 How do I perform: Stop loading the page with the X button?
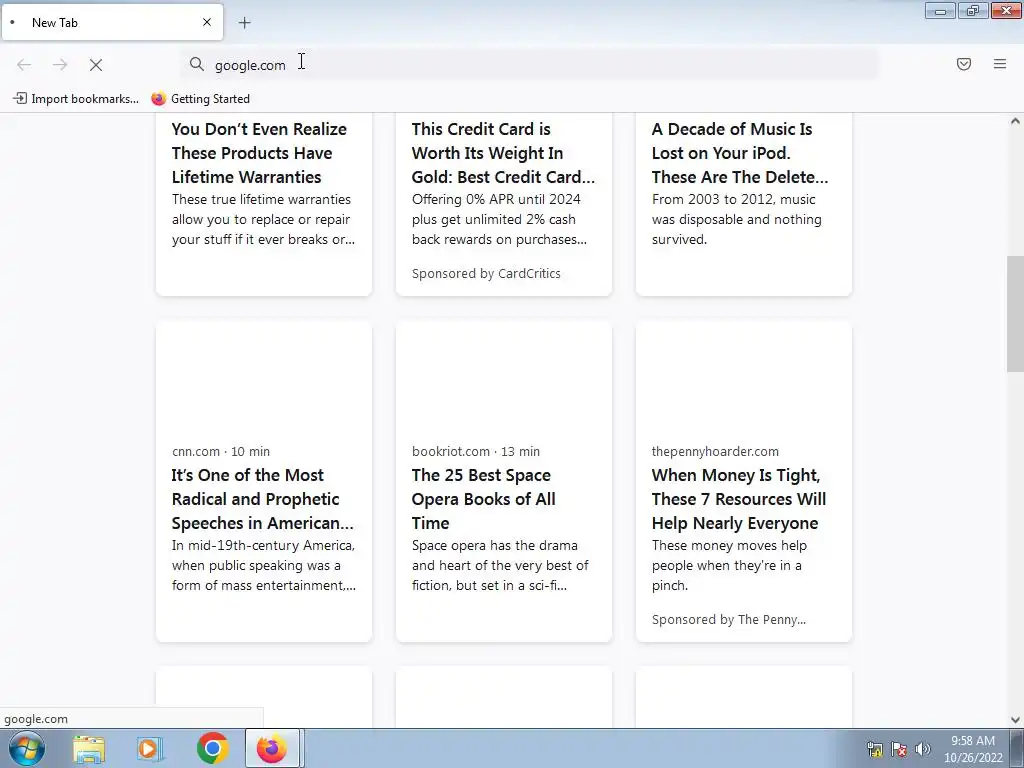click(96, 65)
